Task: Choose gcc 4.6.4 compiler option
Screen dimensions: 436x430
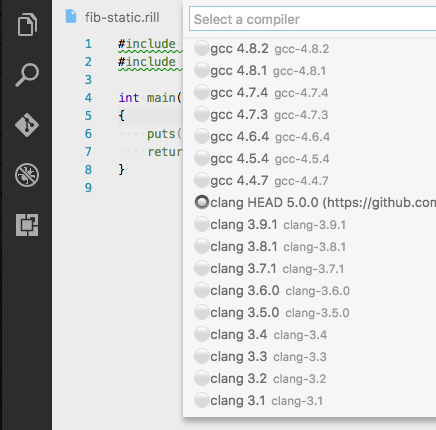Action: point(309,137)
